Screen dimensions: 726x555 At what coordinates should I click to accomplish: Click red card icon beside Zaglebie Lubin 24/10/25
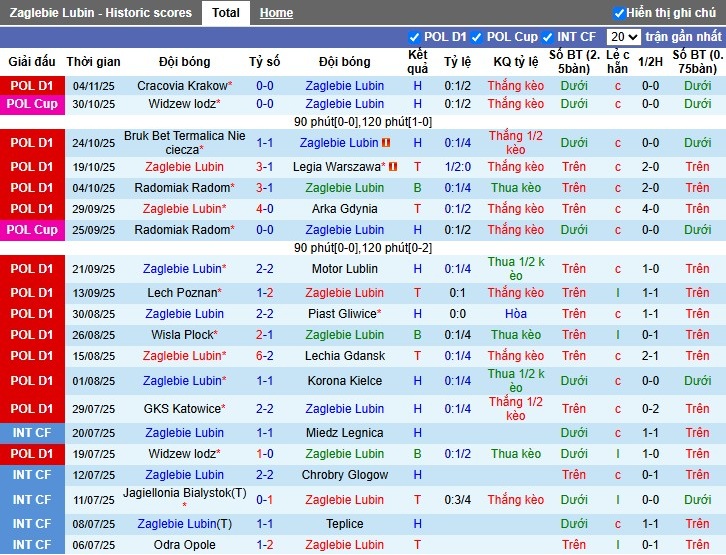(x=386, y=143)
